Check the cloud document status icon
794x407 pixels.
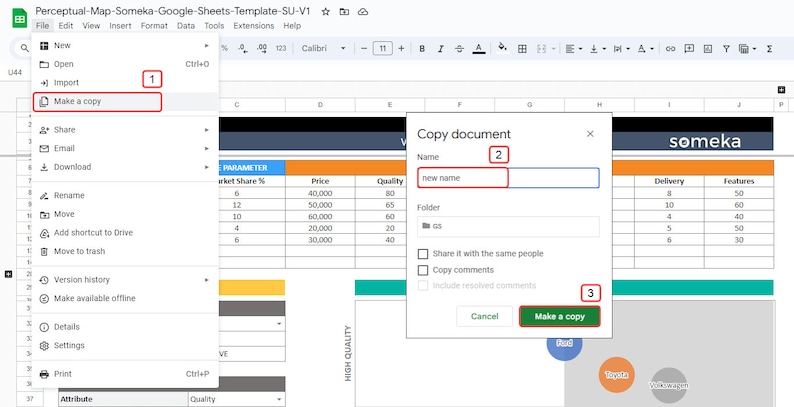tap(363, 11)
